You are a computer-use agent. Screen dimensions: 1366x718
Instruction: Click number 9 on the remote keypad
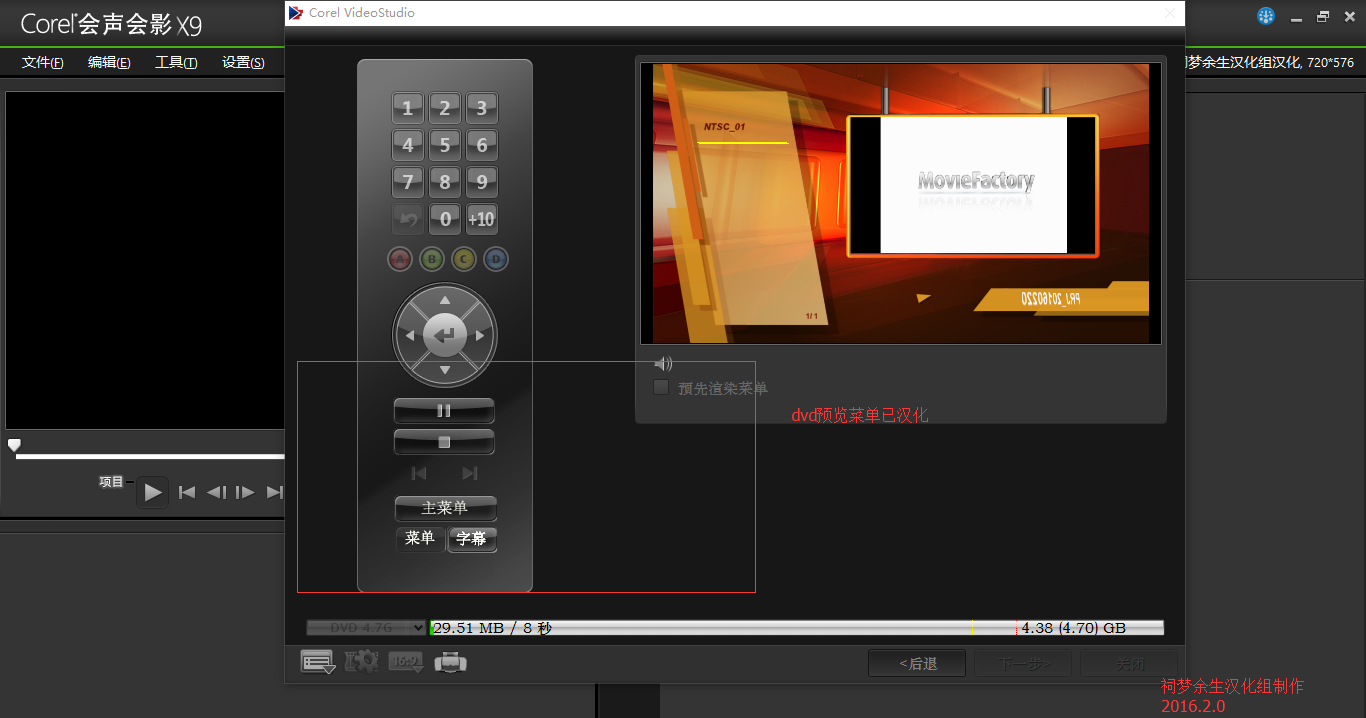point(481,183)
